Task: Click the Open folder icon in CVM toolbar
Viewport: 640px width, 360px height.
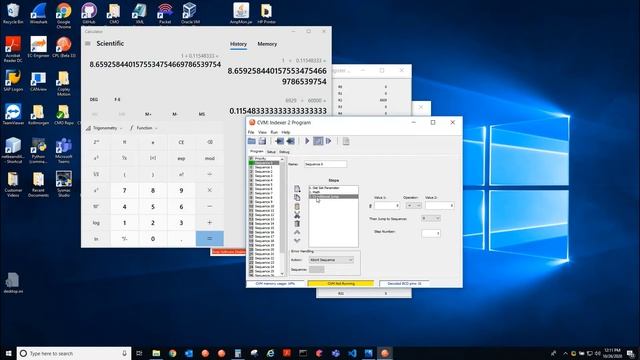Action: 251,141
